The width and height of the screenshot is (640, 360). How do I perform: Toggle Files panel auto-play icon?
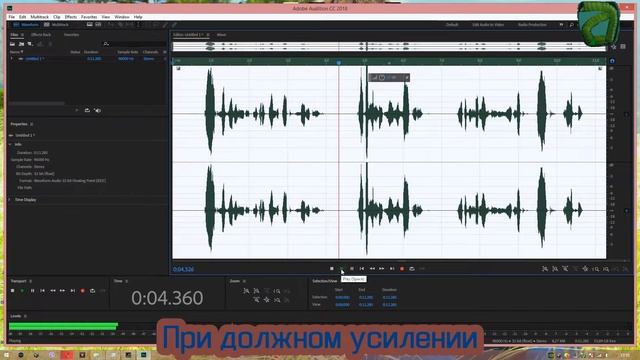[98, 111]
